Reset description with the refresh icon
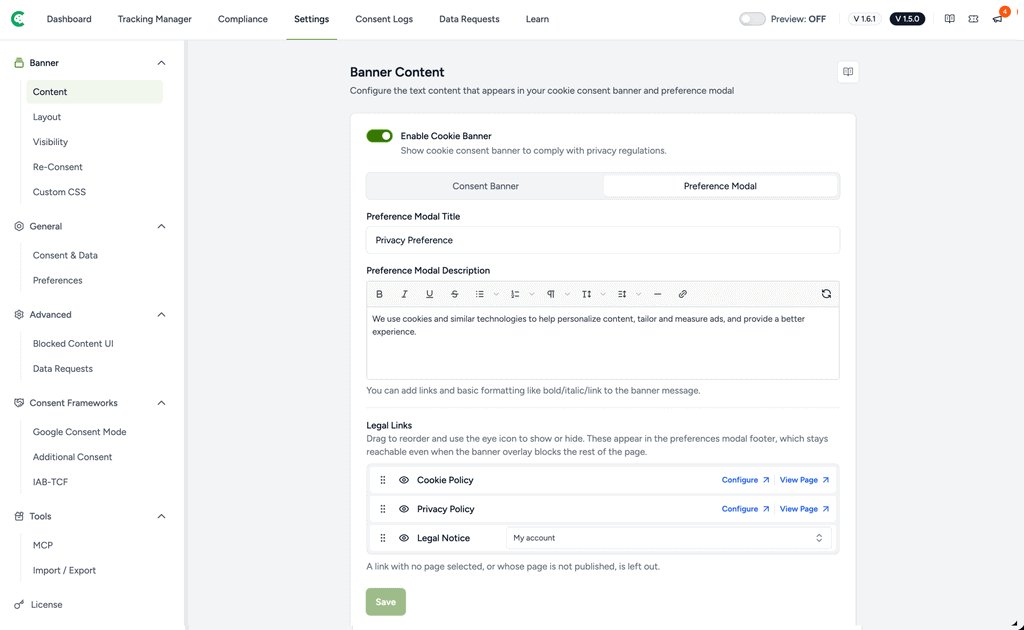 [826, 294]
